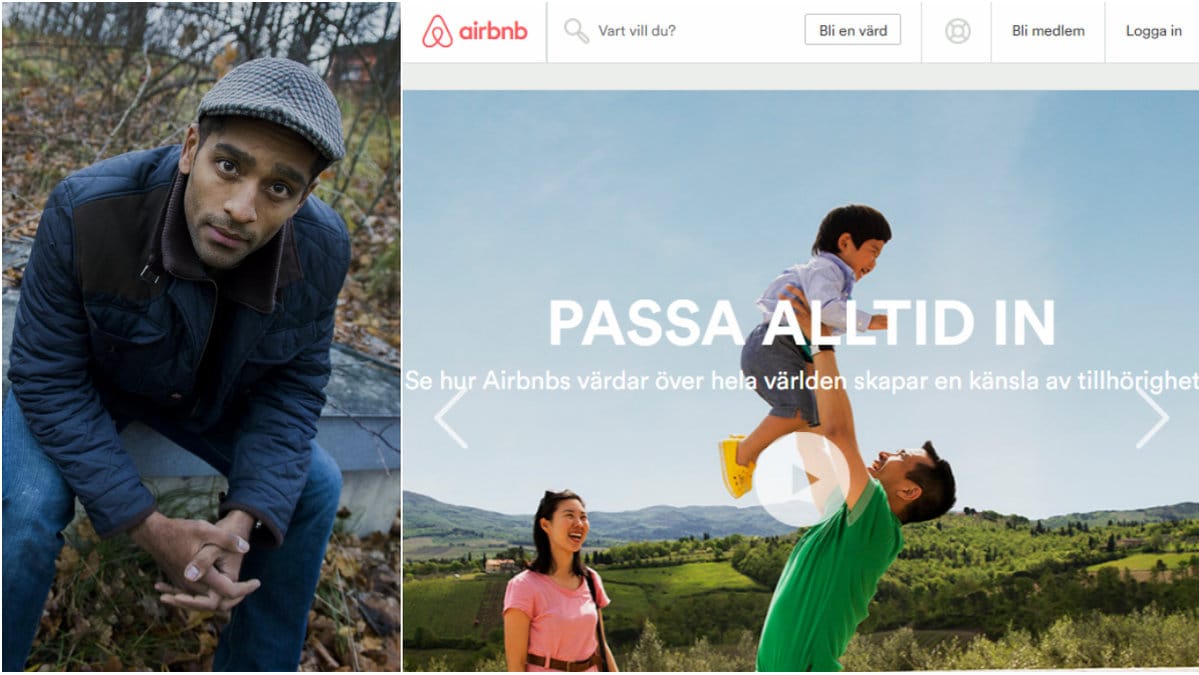Open the help lifebuoy icon

click(x=957, y=31)
